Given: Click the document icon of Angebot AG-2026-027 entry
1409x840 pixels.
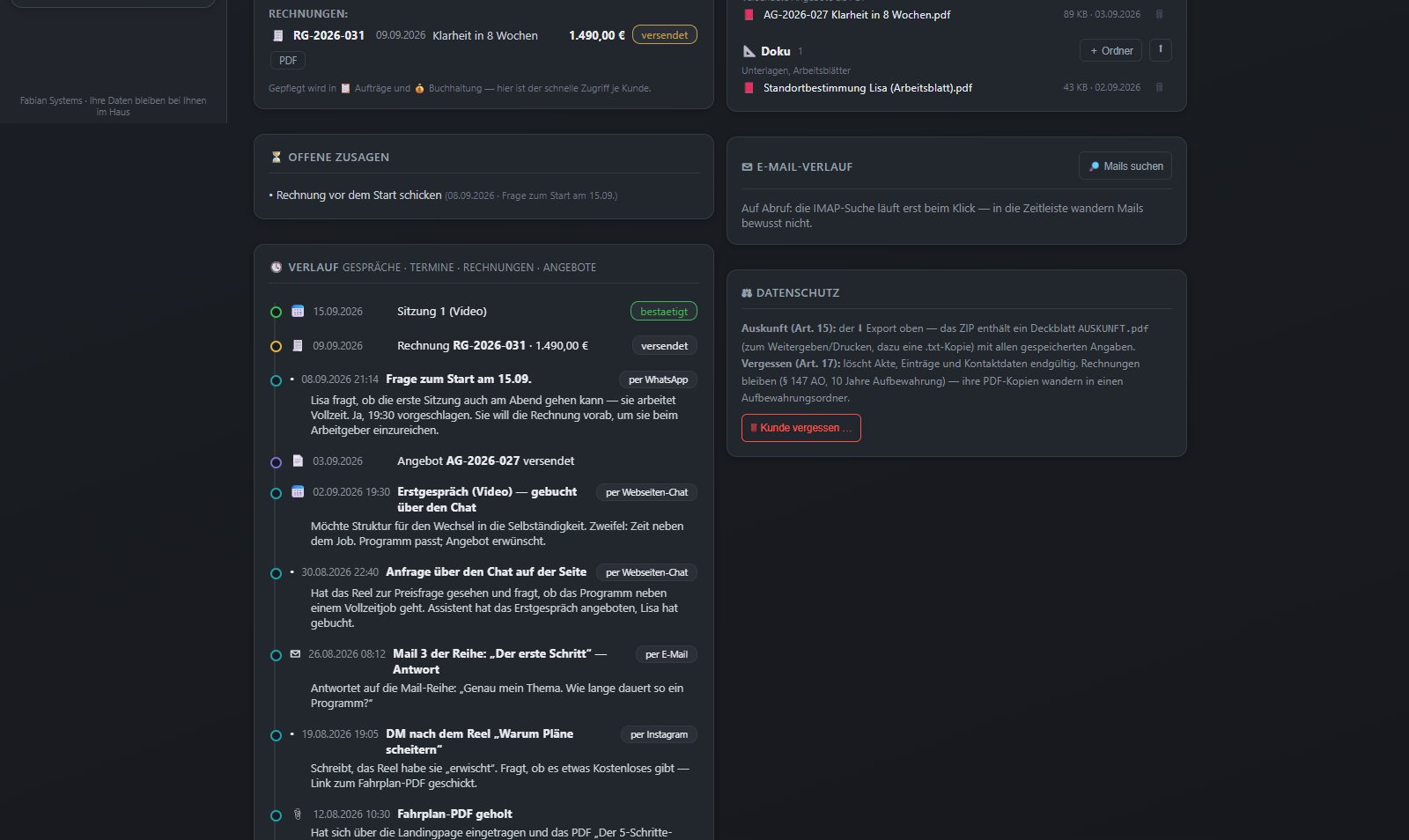Looking at the screenshot, I should [298, 461].
